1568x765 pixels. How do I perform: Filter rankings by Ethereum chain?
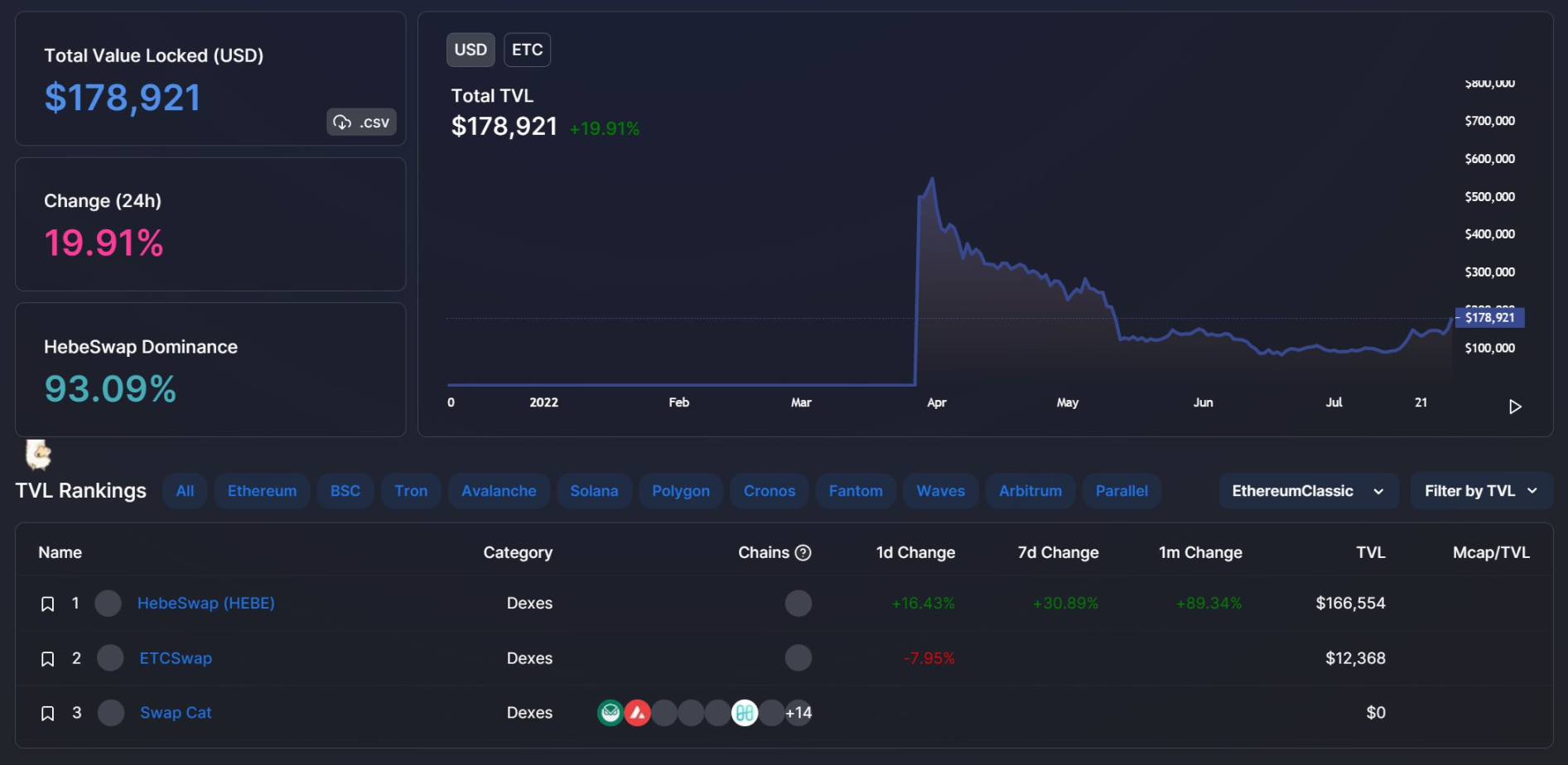262,491
